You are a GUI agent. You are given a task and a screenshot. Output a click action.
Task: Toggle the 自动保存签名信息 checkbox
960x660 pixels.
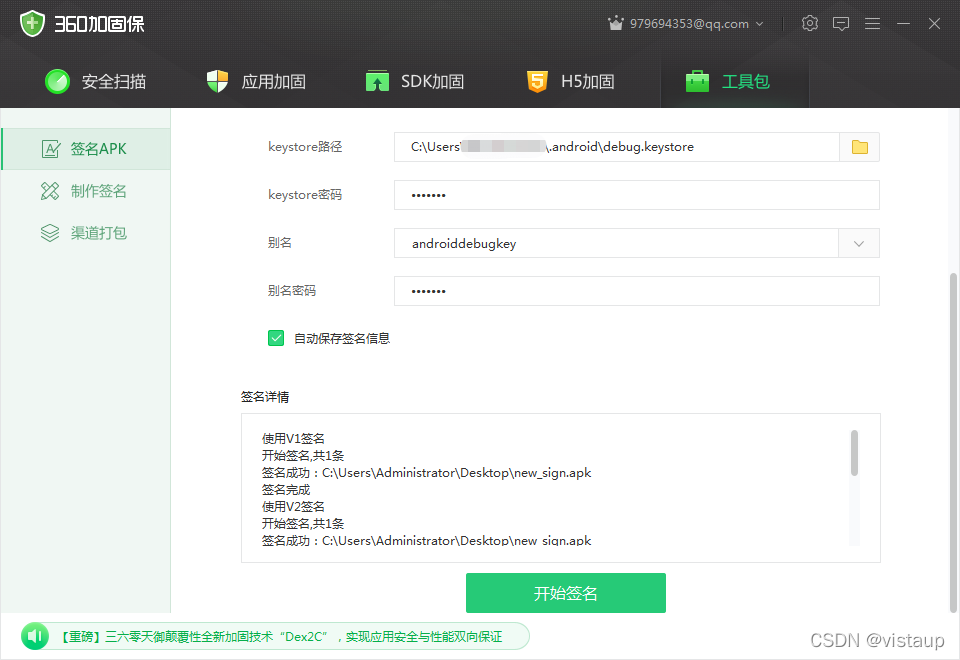[x=276, y=338]
